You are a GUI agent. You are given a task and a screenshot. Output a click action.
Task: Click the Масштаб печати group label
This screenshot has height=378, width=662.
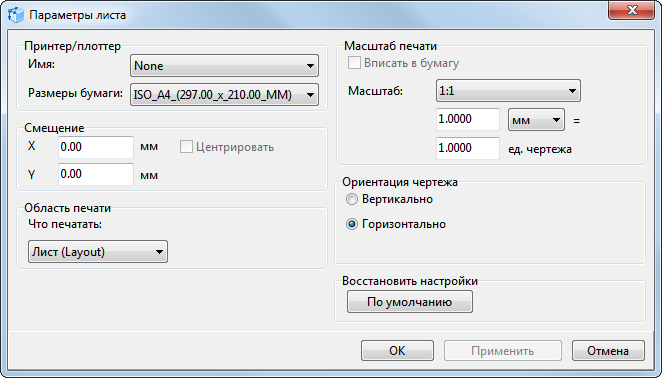click(x=391, y=46)
